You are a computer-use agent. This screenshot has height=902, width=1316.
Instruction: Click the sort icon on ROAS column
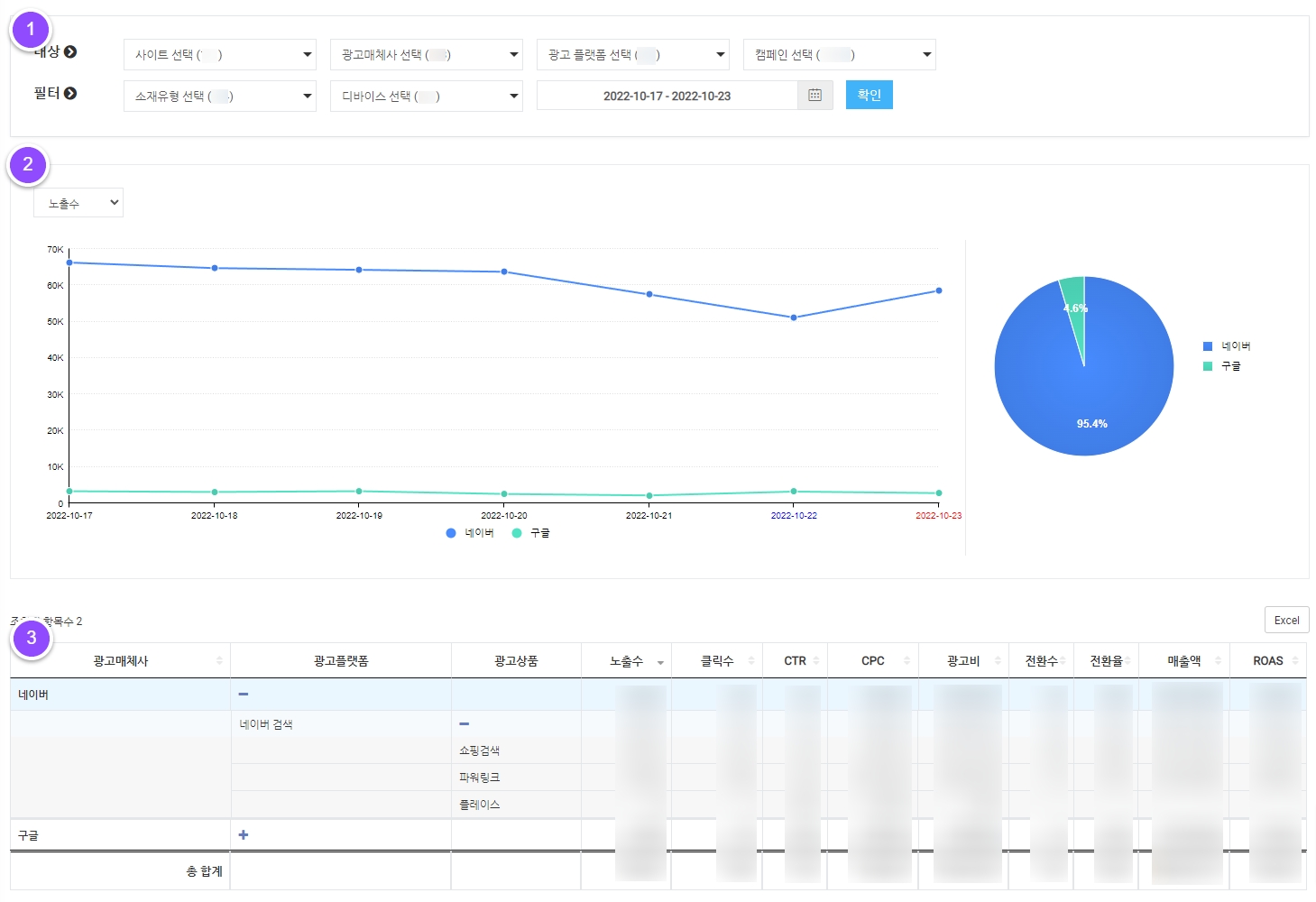click(1296, 661)
